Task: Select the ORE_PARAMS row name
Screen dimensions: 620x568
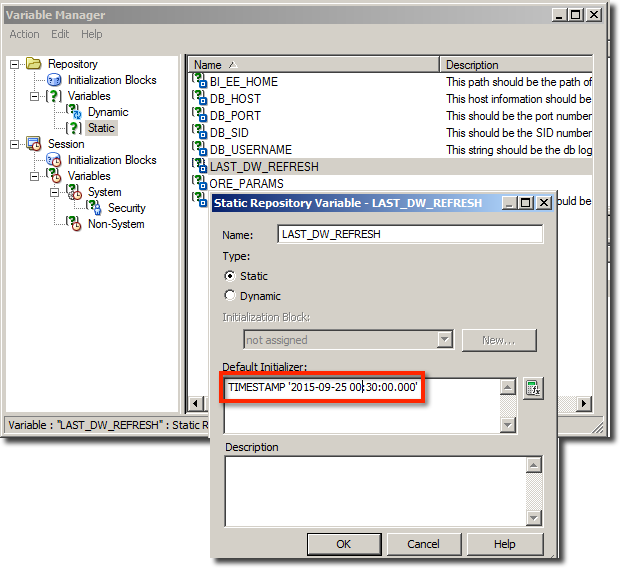Action: (x=246, y=184)
